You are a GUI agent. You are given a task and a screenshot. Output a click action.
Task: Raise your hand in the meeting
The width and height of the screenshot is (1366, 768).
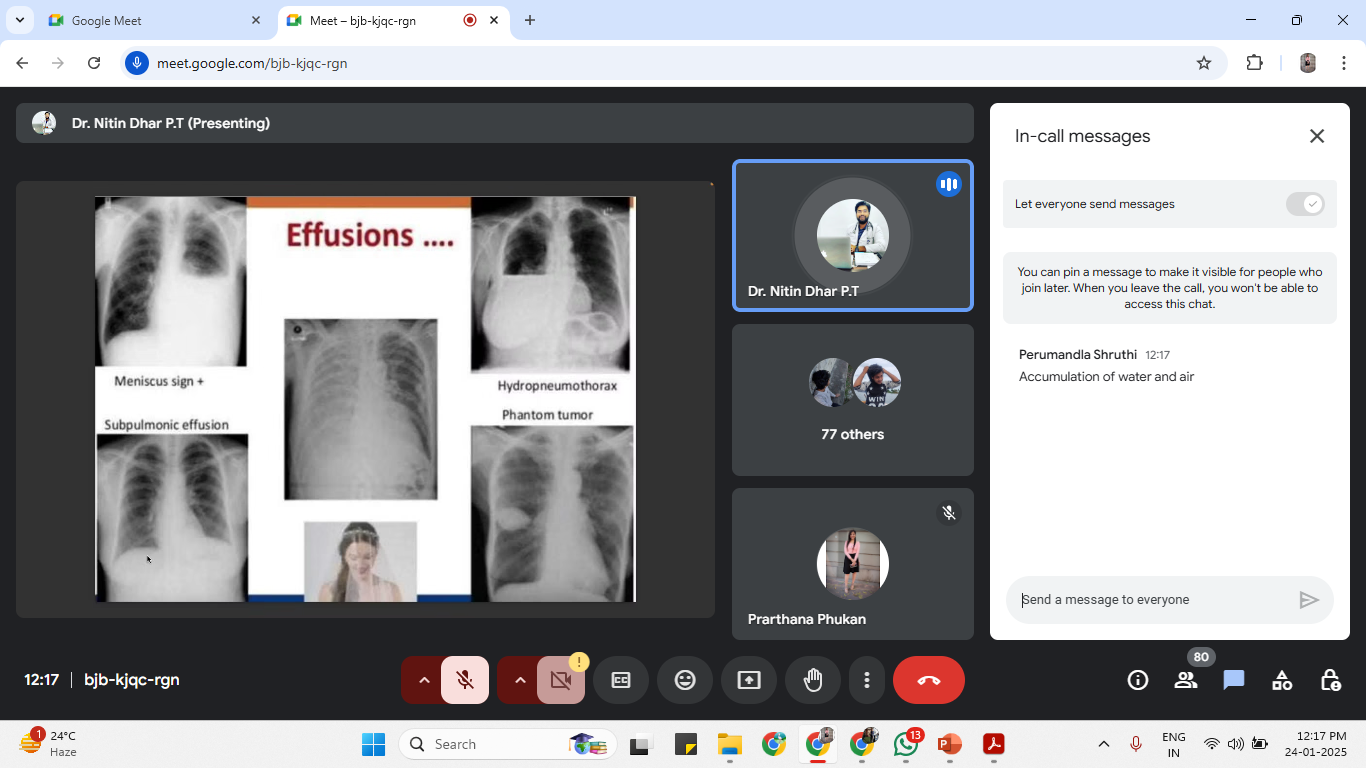pyautogui.click(x=813, y=680)
